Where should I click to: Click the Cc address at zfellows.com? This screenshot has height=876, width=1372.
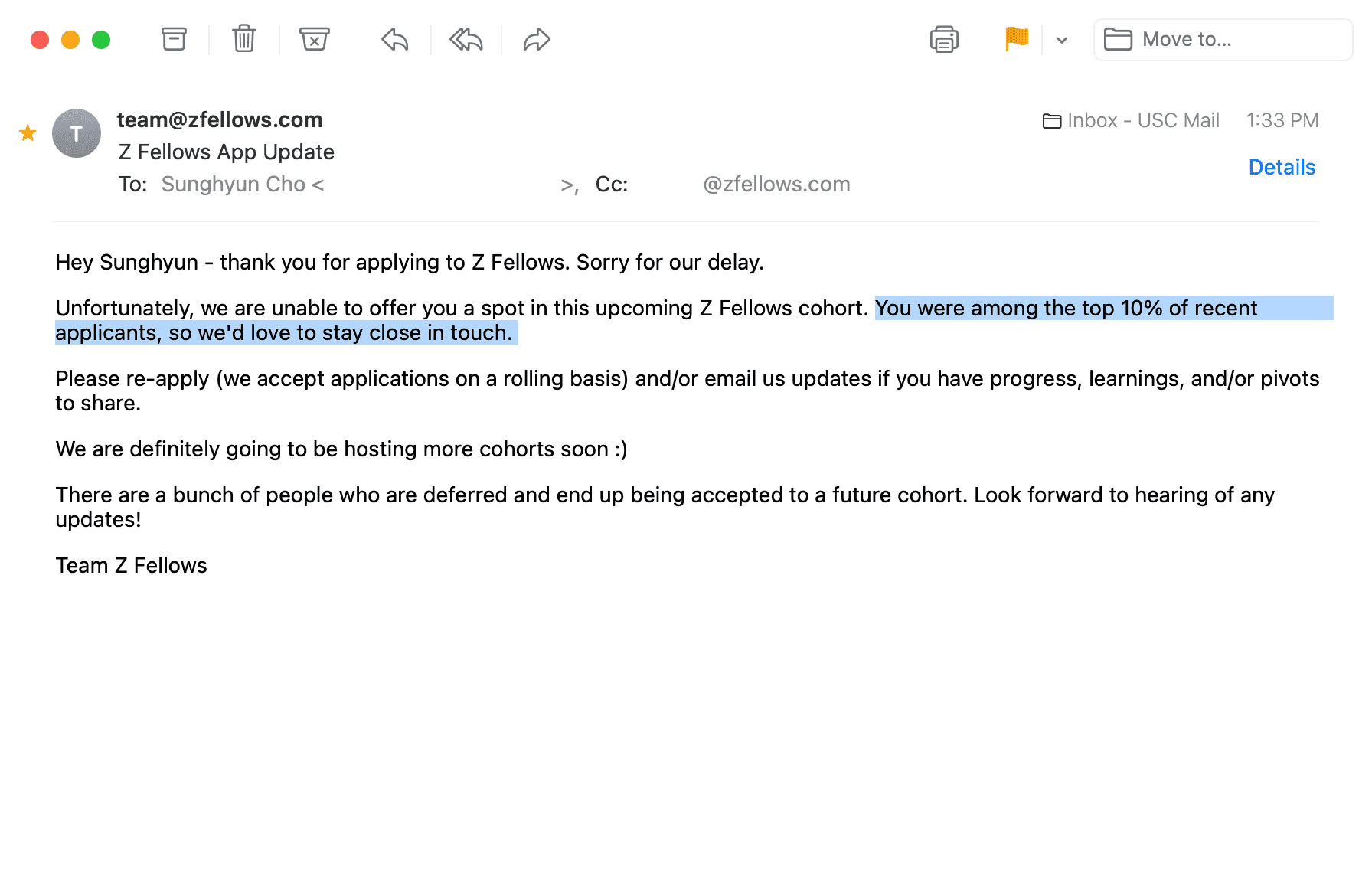coord(776,185)
